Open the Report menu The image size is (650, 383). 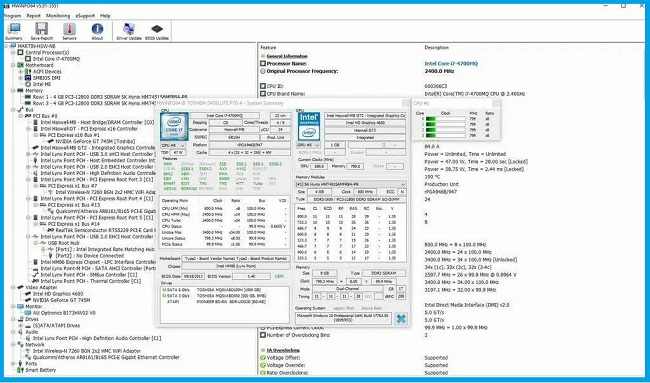click(x=34, y=16)
